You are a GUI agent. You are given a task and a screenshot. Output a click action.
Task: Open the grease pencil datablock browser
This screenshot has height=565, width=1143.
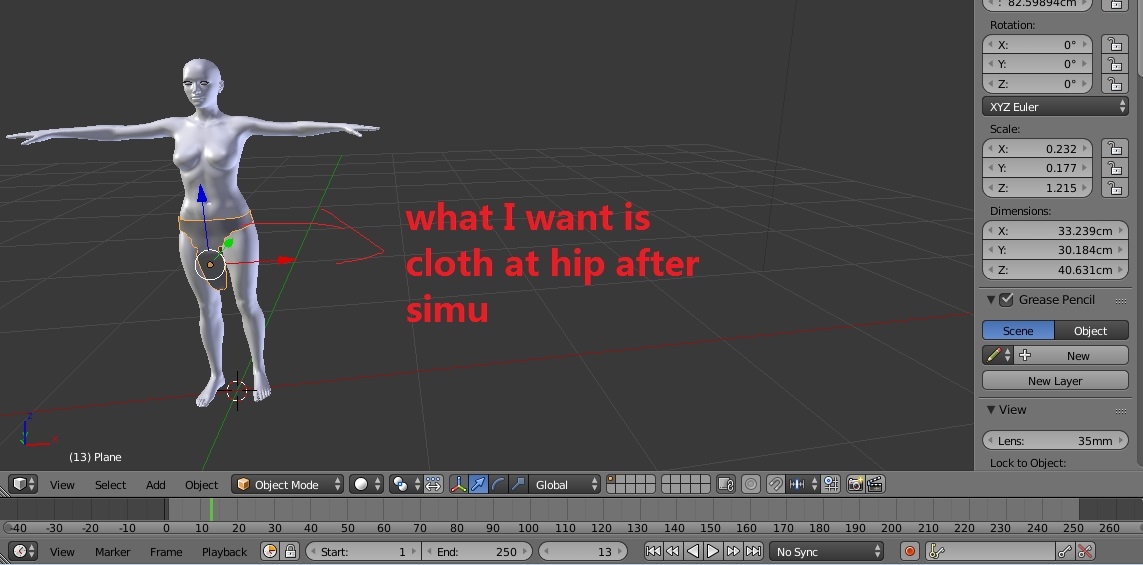(x=998, y=355)
